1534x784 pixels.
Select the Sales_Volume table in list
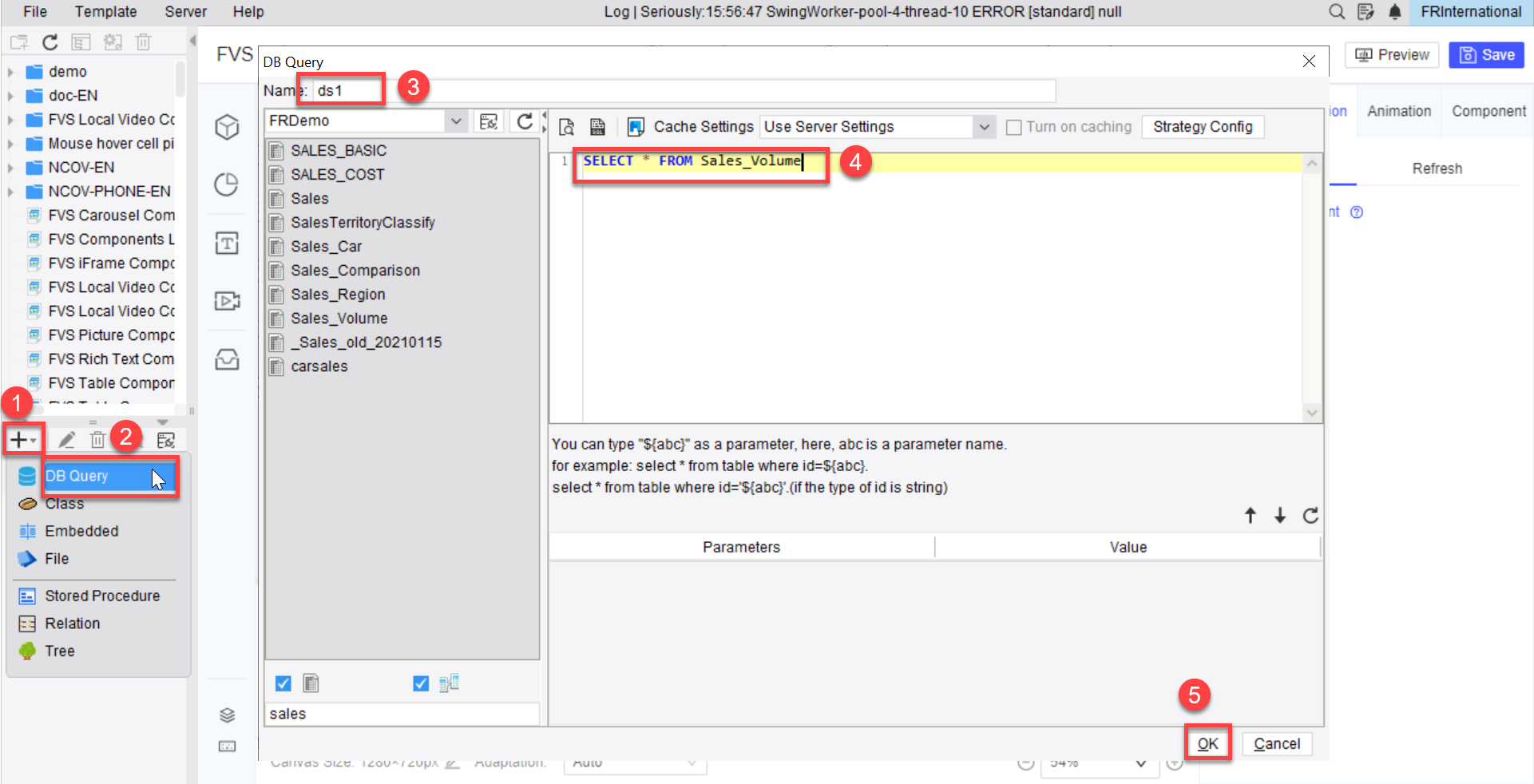(339, 319)
